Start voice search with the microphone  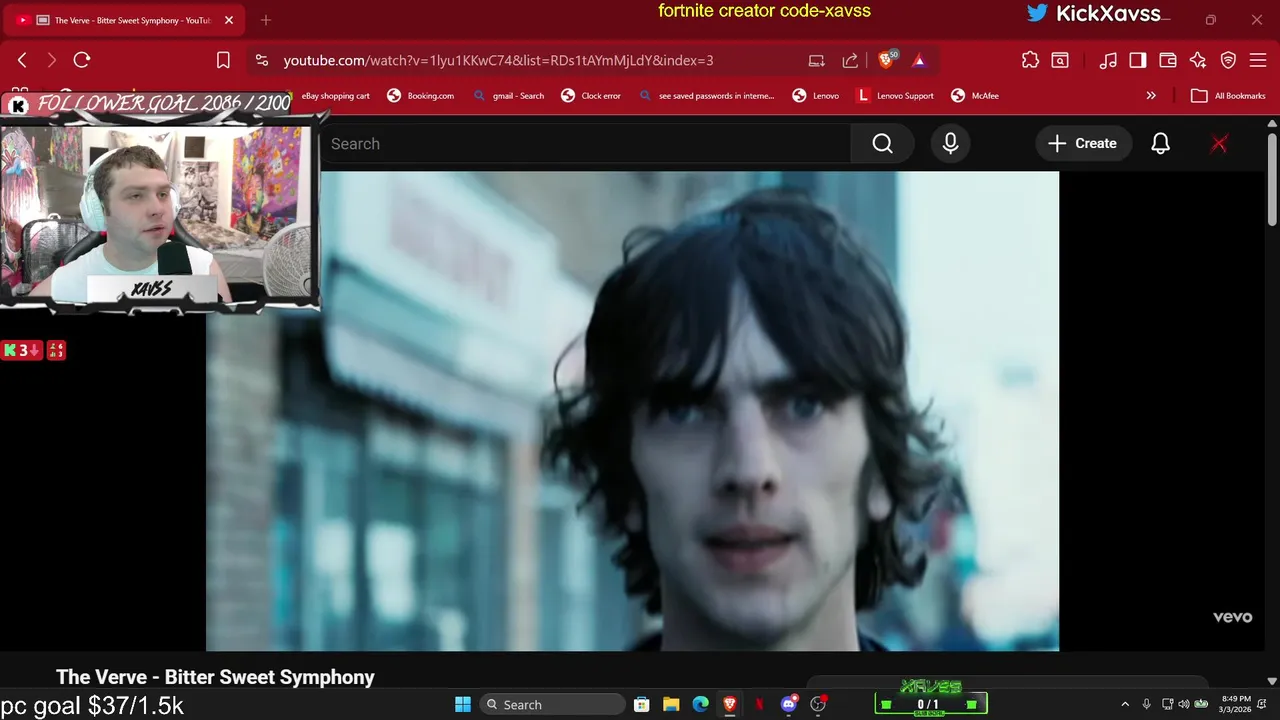click(x=950, y=144)
